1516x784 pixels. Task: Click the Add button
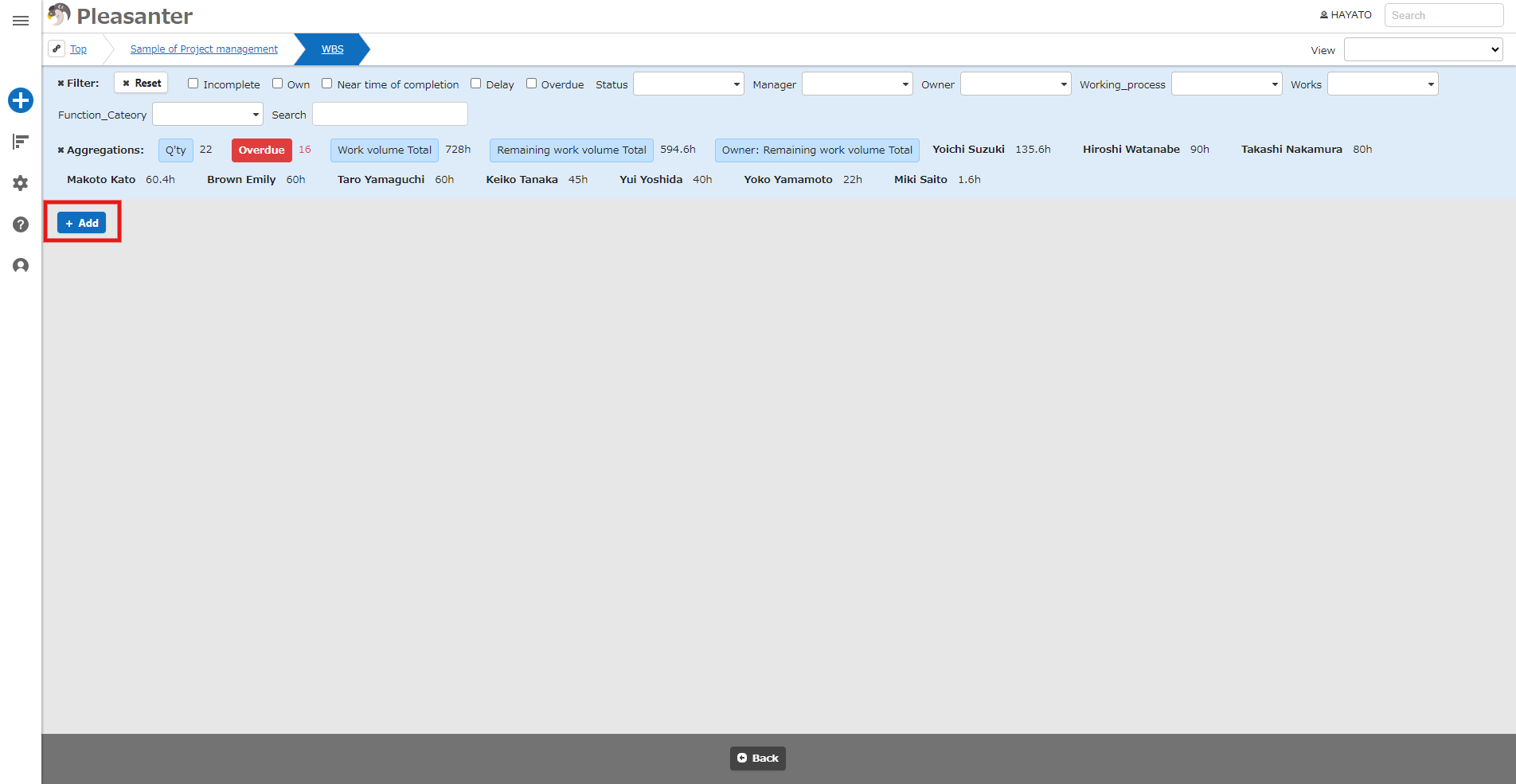coord(81,223)
